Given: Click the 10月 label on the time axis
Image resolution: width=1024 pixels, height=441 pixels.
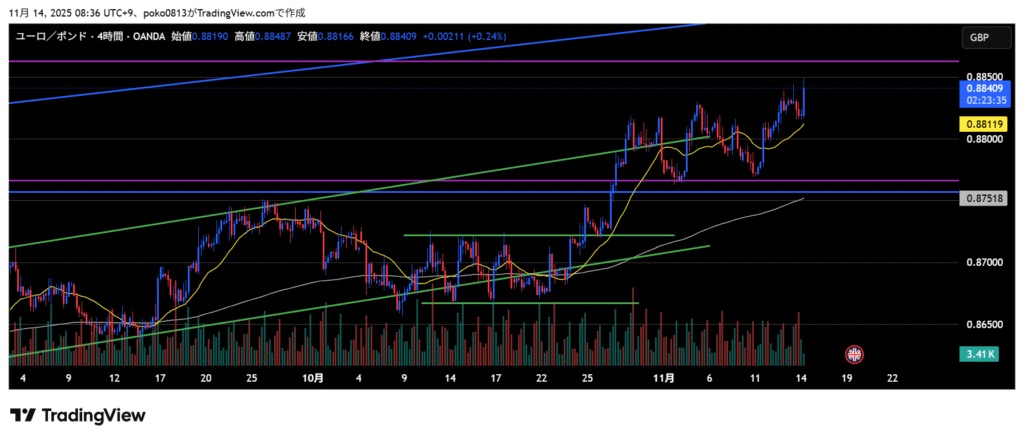Looking at the screenshot, I should pyautogui.click(x=313, y=379).
